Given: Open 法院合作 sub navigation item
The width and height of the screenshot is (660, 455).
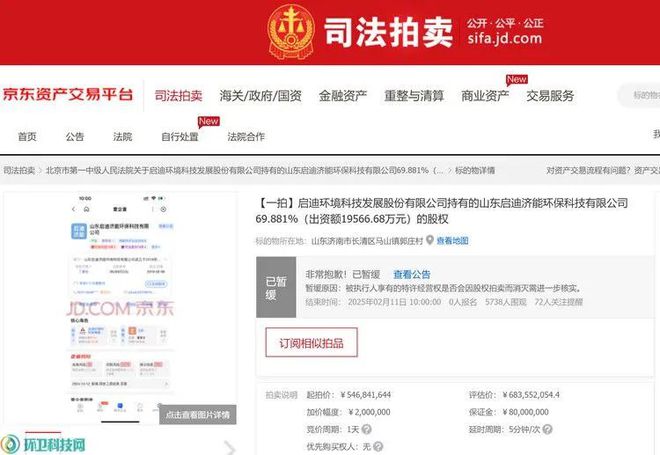Looking at the screenshot, I should 246,136.
